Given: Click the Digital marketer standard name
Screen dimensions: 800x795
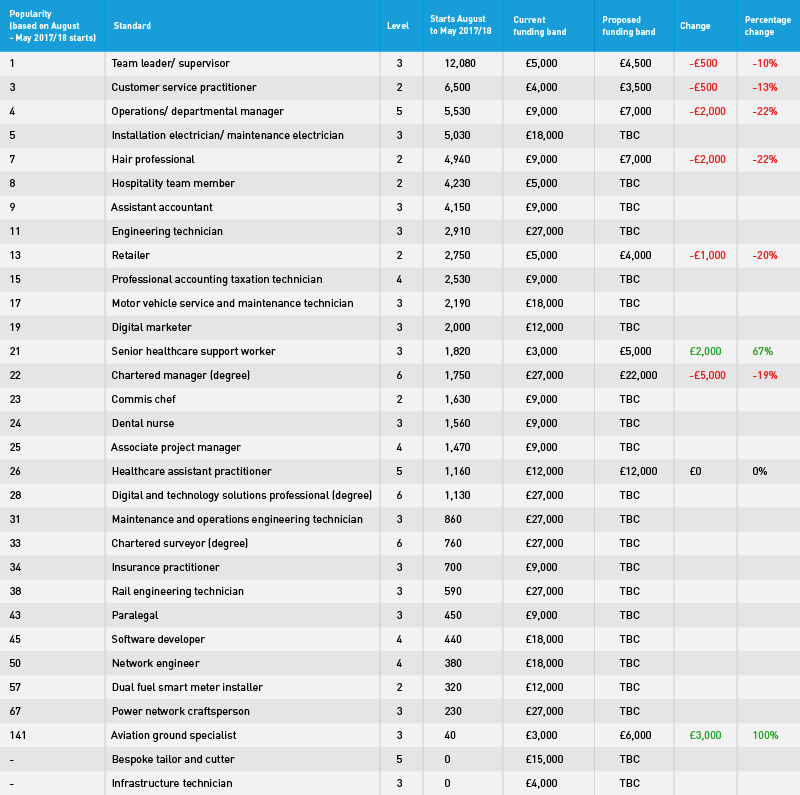Looking at the screenshot, I should click(152, 327).
